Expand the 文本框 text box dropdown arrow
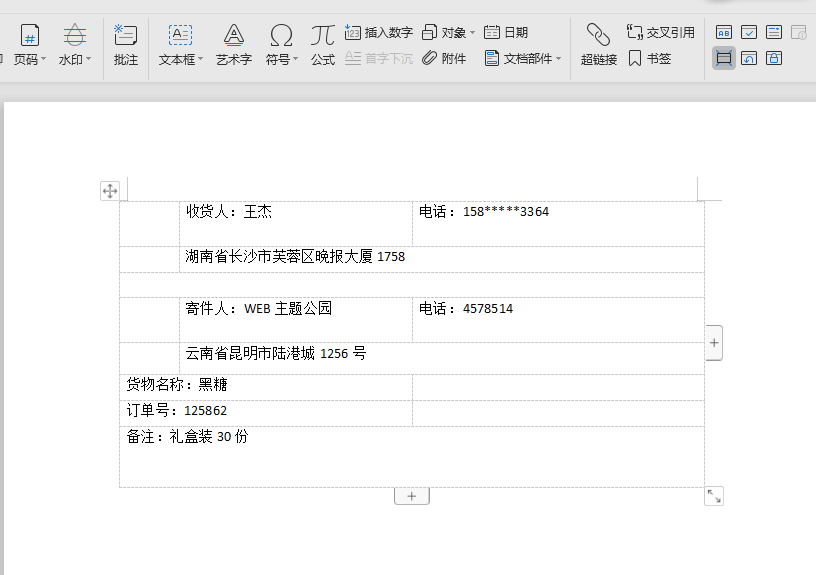This screenshot has width=816, height=575. click(201, 59)
